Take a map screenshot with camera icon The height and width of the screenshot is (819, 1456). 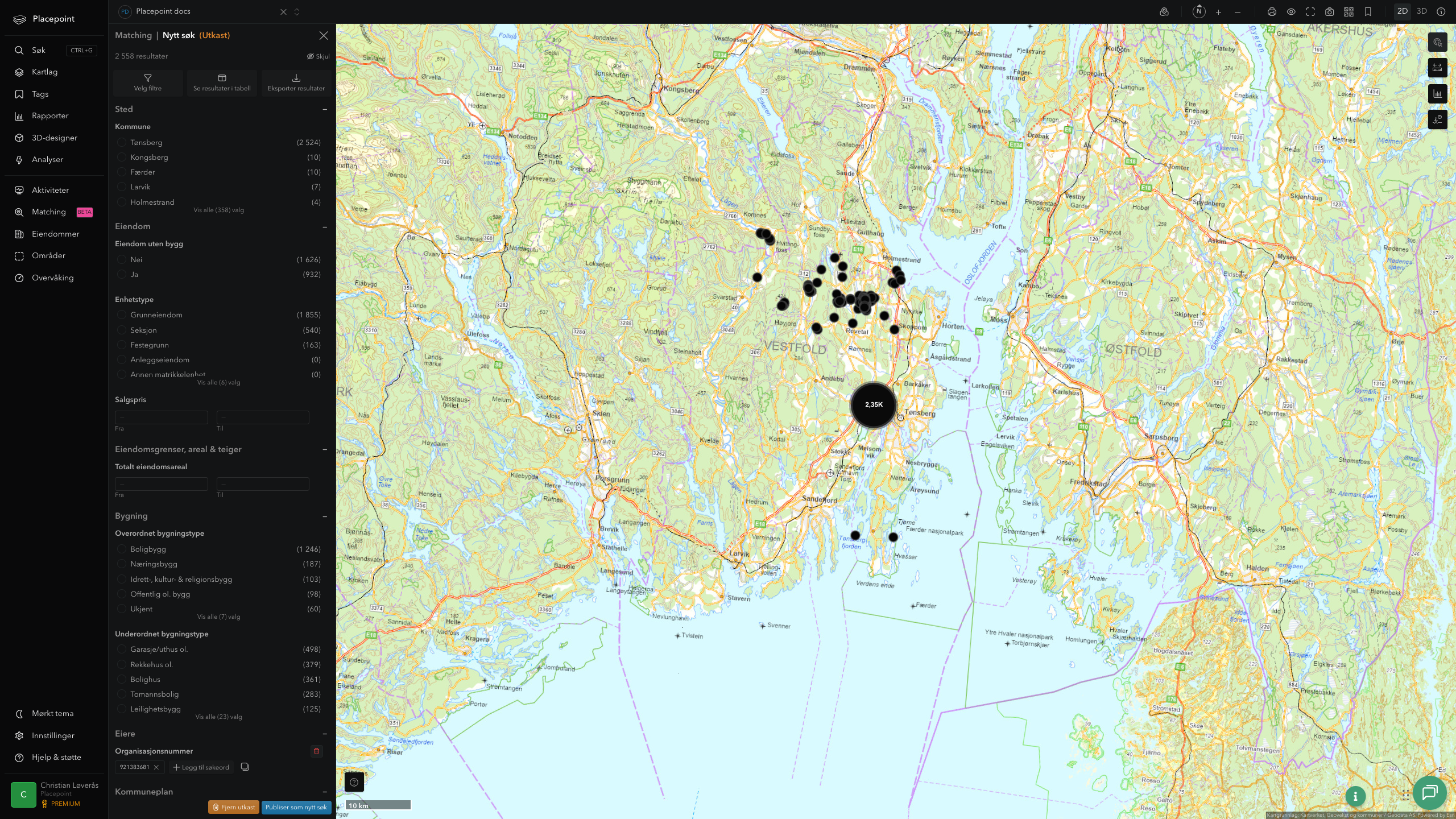pos(1330,12)
